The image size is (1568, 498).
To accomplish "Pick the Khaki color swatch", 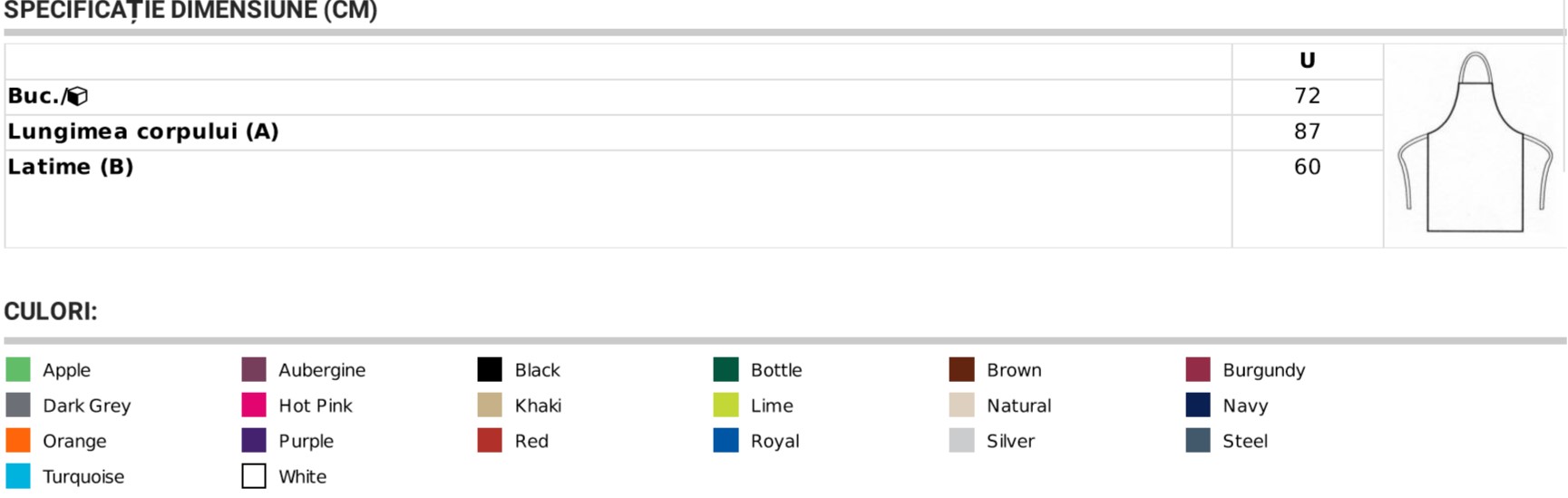I will click(490, 405).
